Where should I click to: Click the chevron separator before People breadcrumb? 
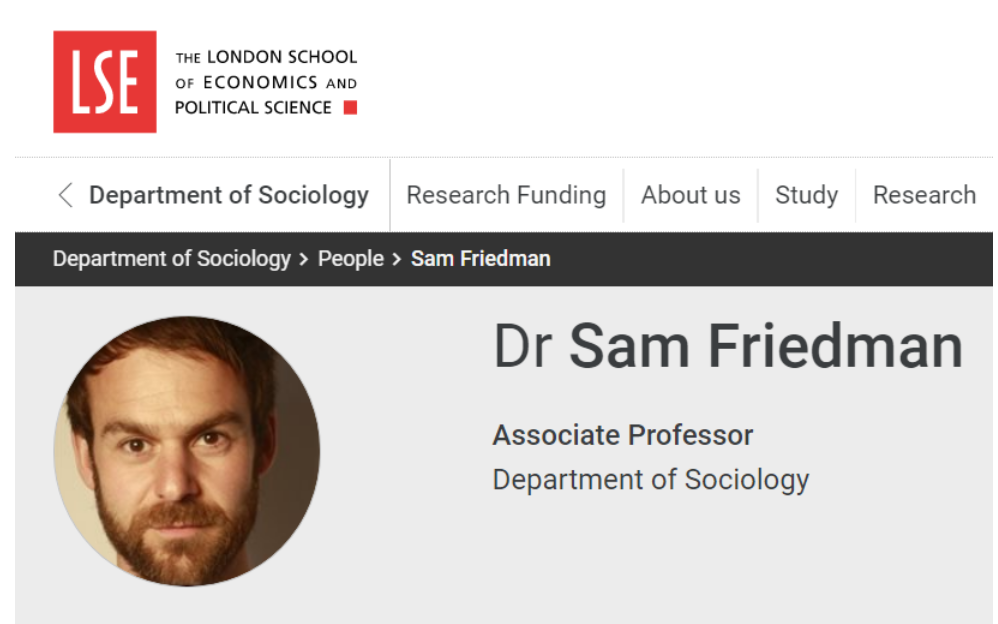304,259
